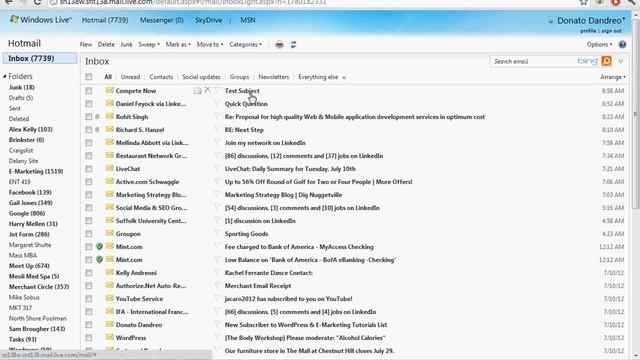Check the Groupon email checkbox
640x360 pixels.
tap(89, 234)
